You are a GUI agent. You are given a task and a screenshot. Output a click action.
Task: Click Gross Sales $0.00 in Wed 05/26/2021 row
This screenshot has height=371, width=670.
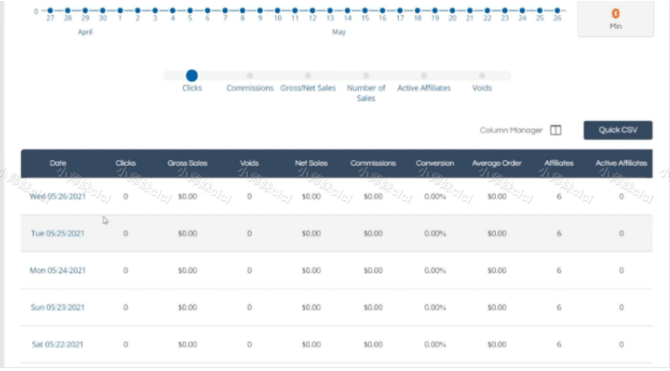pyautogui.click(x=187, y=197)
